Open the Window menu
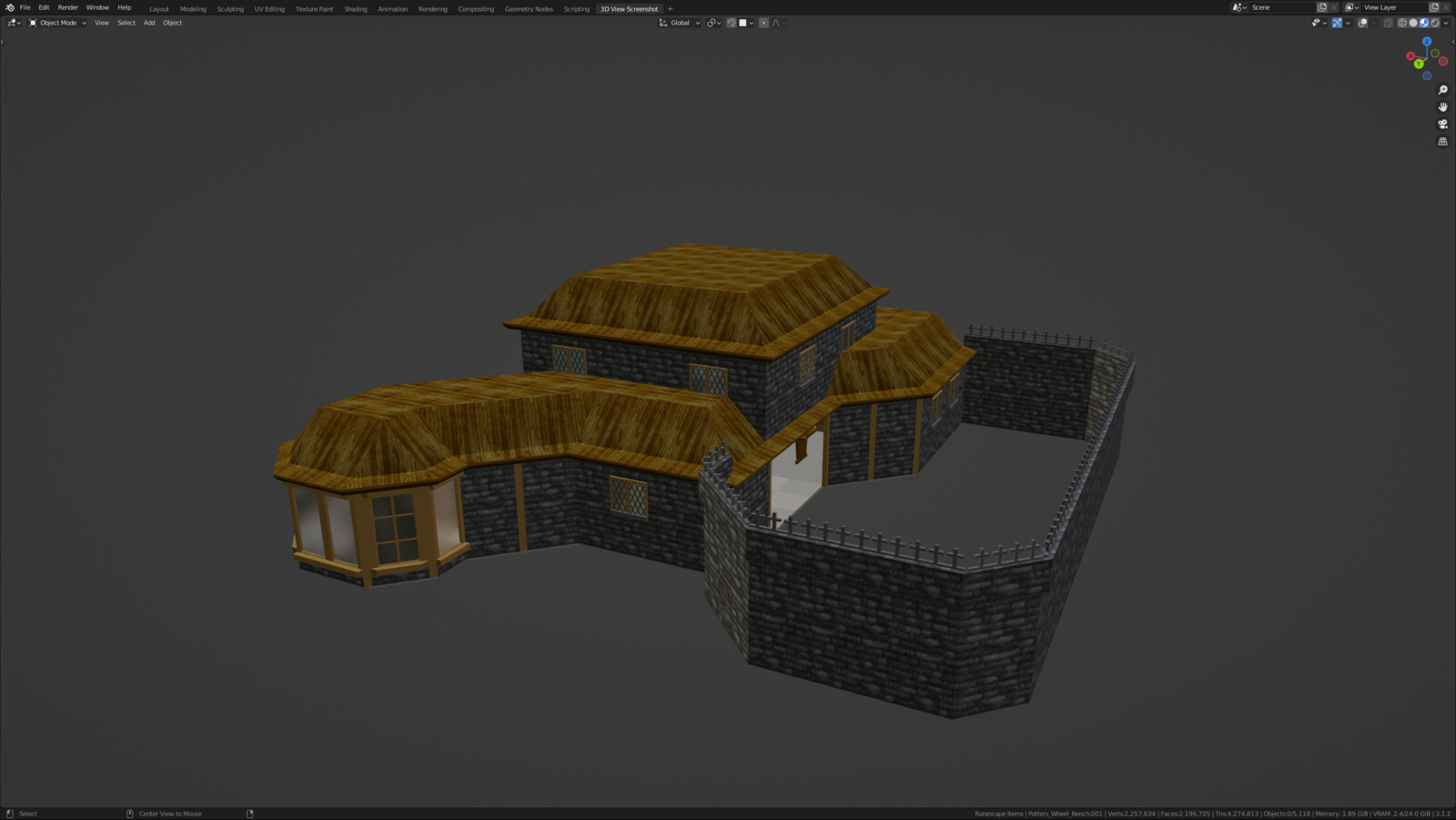 coord(97,7)
